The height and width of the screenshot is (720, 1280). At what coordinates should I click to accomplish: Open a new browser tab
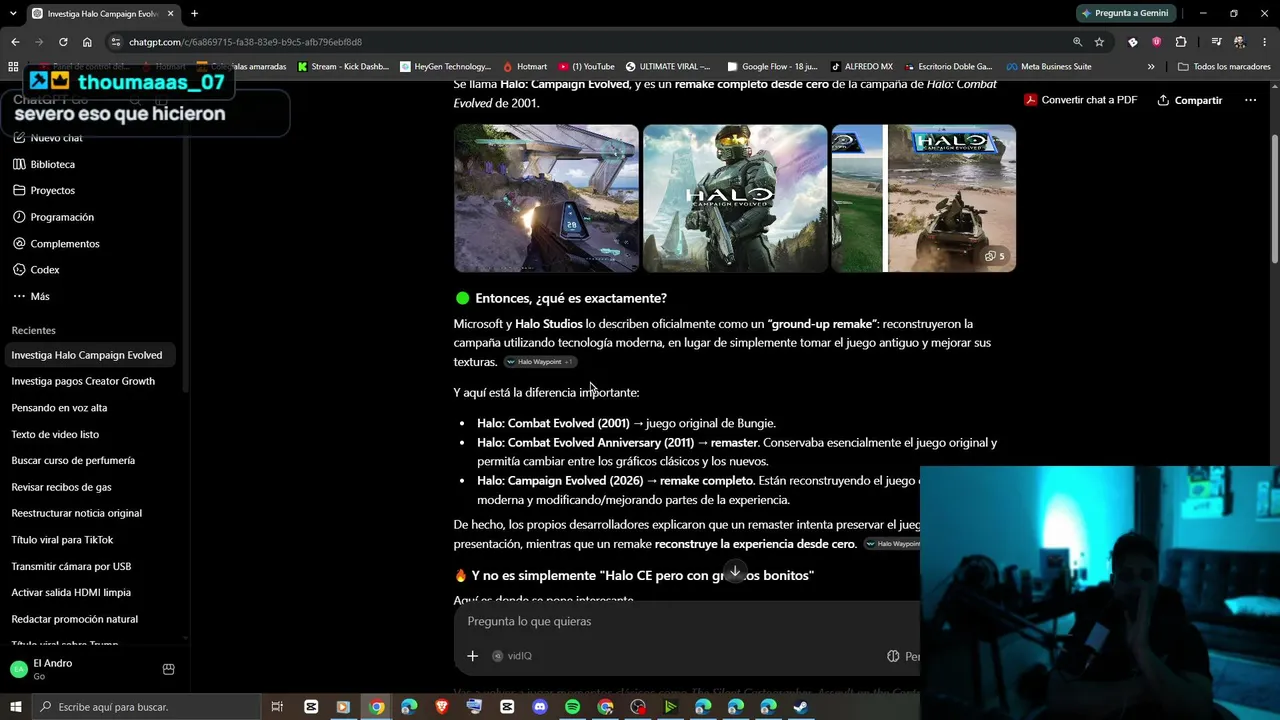click(x=194, y=14)
